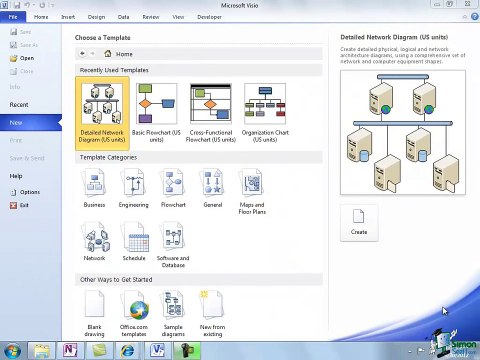Image resolution: width=480 pixels, height=360 pixels.
Task: Choose Basic Flowchart (US units) template
Action: pyautogui.click(x=156, y=113)
